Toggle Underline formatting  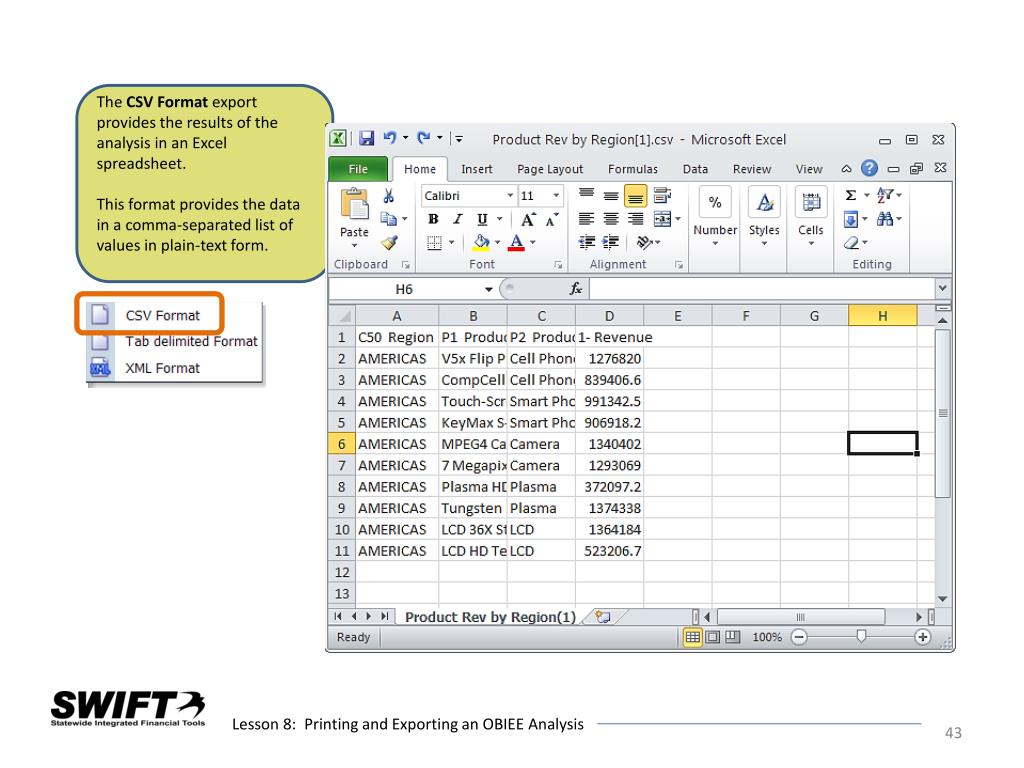pos(482,219)
